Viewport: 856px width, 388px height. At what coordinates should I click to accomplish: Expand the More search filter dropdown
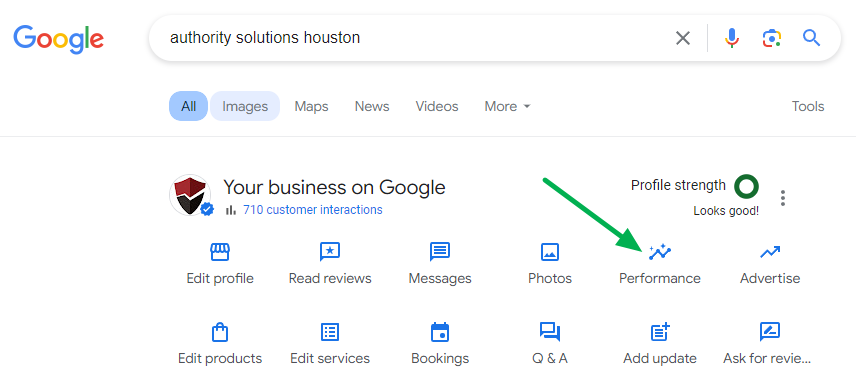point(507,106)
